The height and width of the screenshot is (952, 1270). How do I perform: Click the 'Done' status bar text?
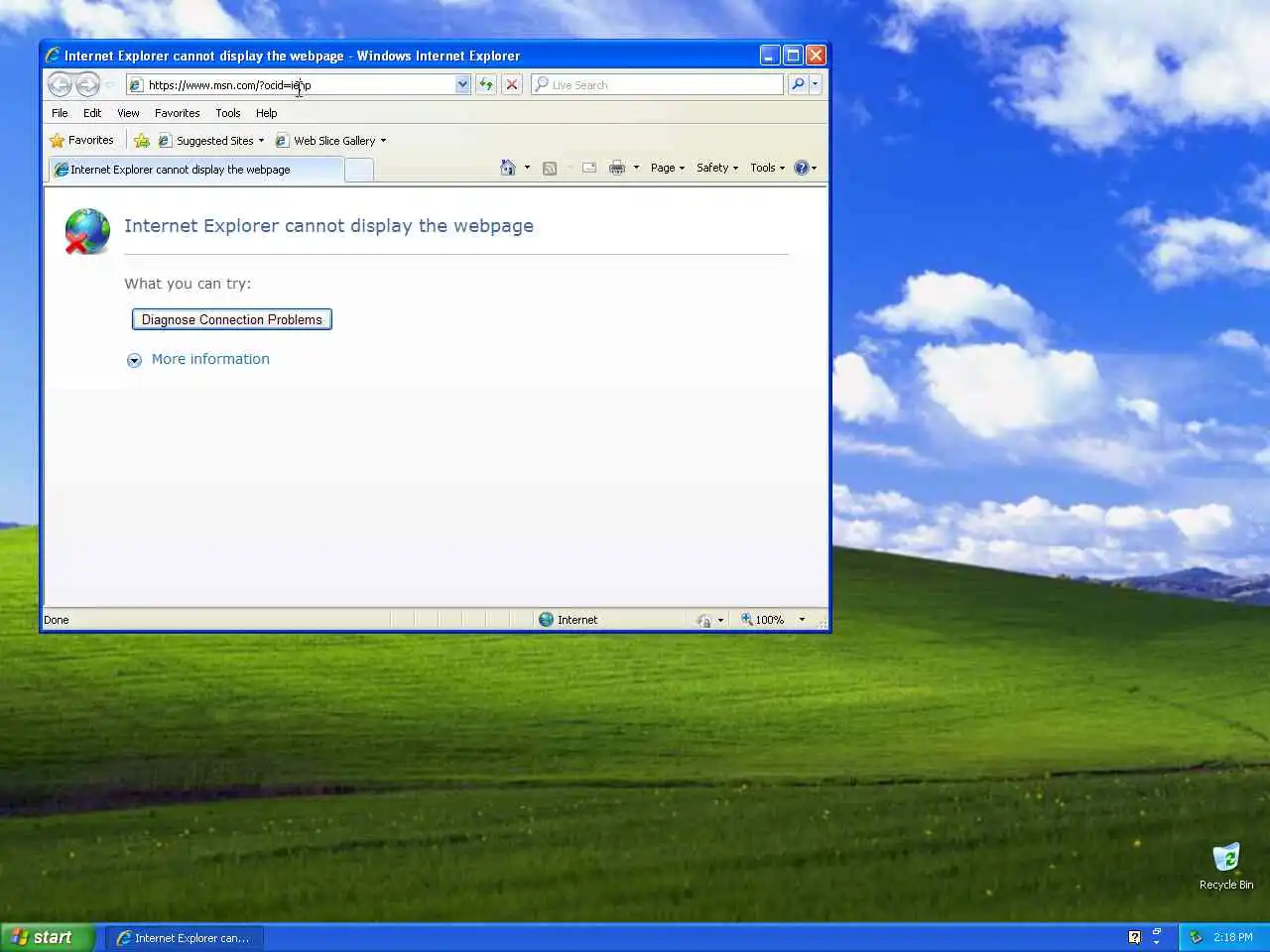[57, 620]
